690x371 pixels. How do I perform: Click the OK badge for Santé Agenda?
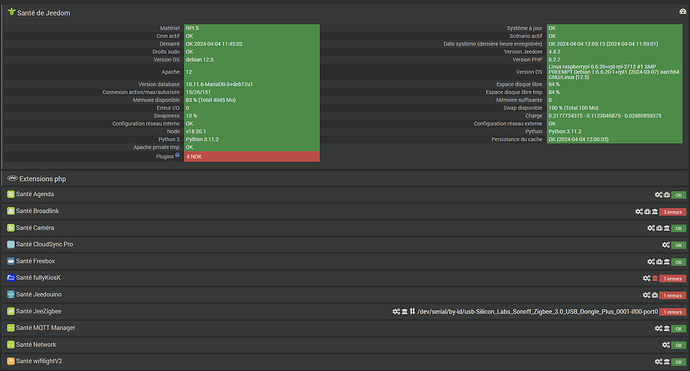tap(679, 195)
